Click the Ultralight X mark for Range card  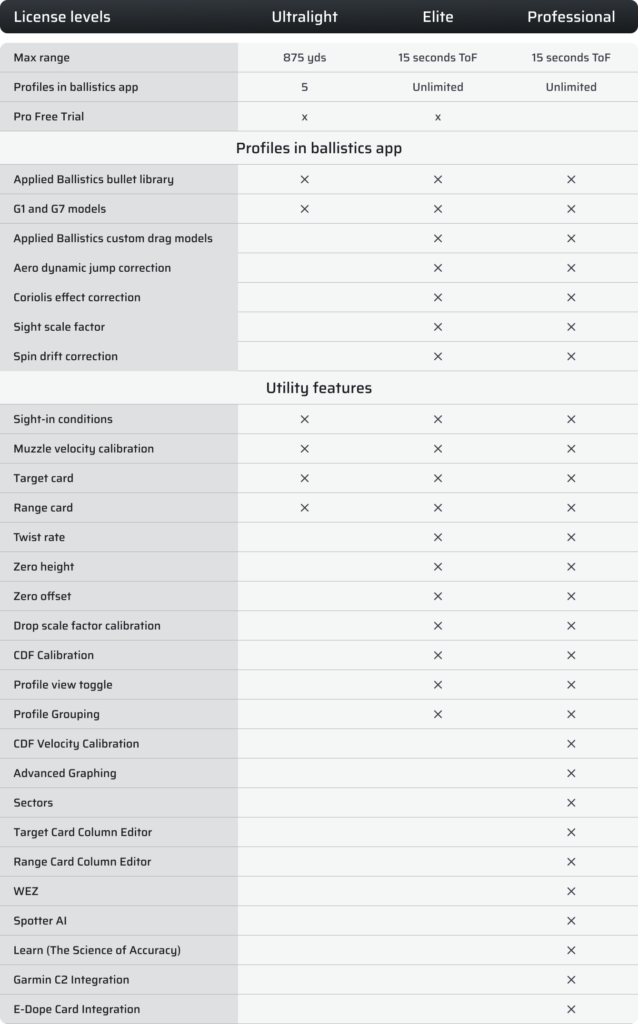pos(304,507)
